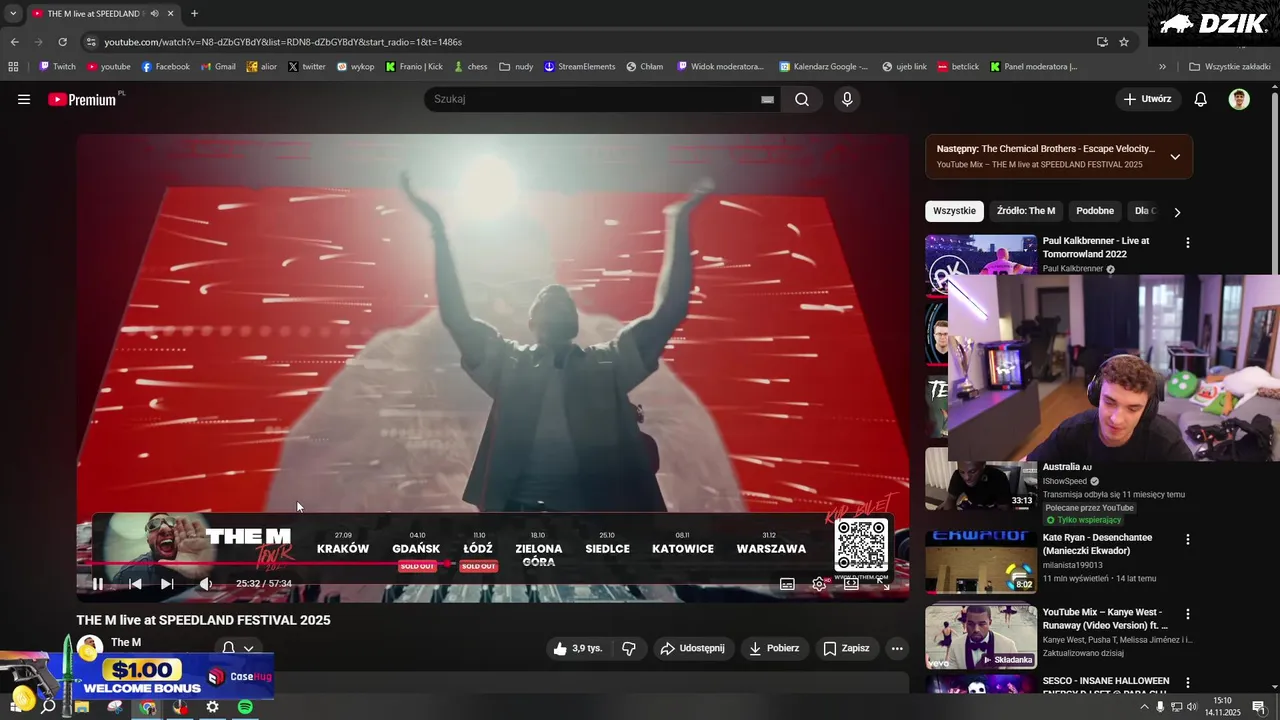Viewport: 1280px width, 720px height.
Task: Bookmark this page with star icon
Action: 1124,42
